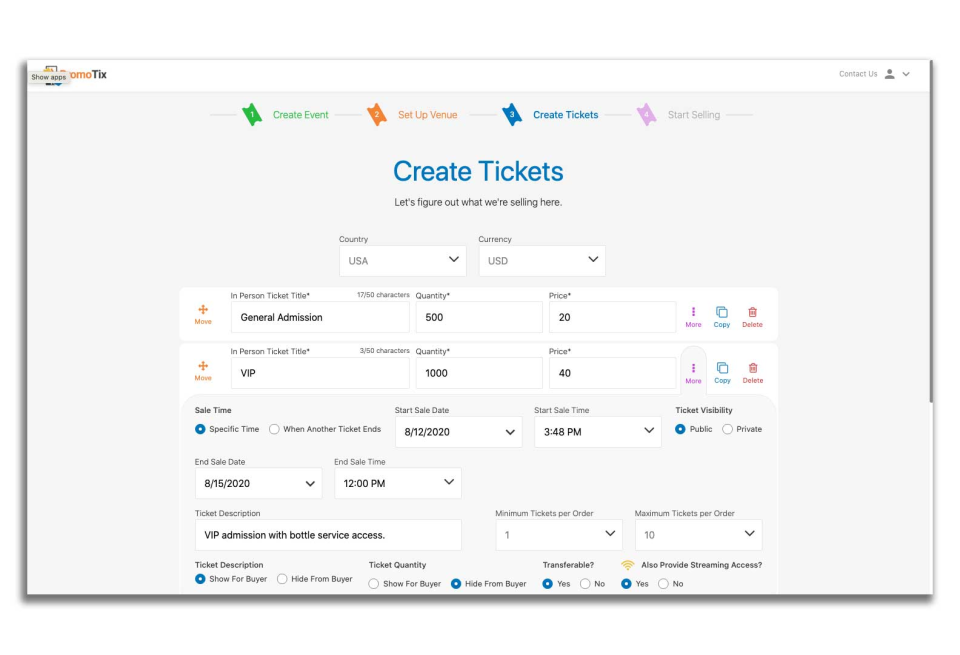This screenshot has height=655, width=960.
Task: Click the VIP Ticket Description input field
Action: pos(327,534)
